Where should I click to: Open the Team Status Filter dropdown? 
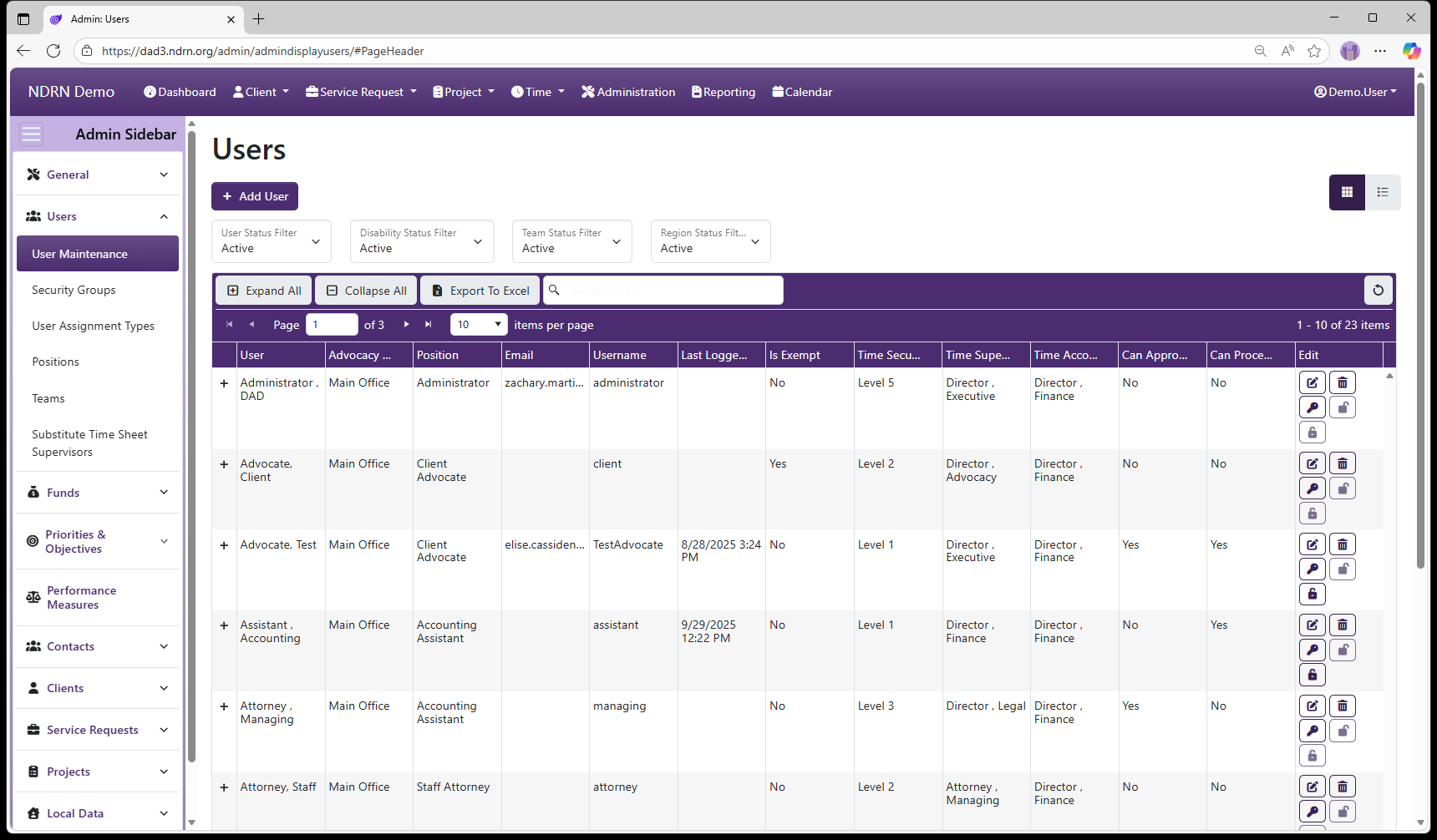pos(572,241)
